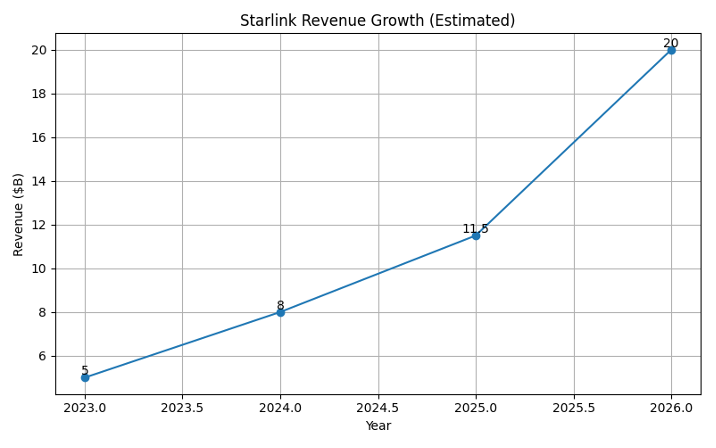Click the '18' y-axis tick label
The image size is (716, 448).
pos(40,94)
